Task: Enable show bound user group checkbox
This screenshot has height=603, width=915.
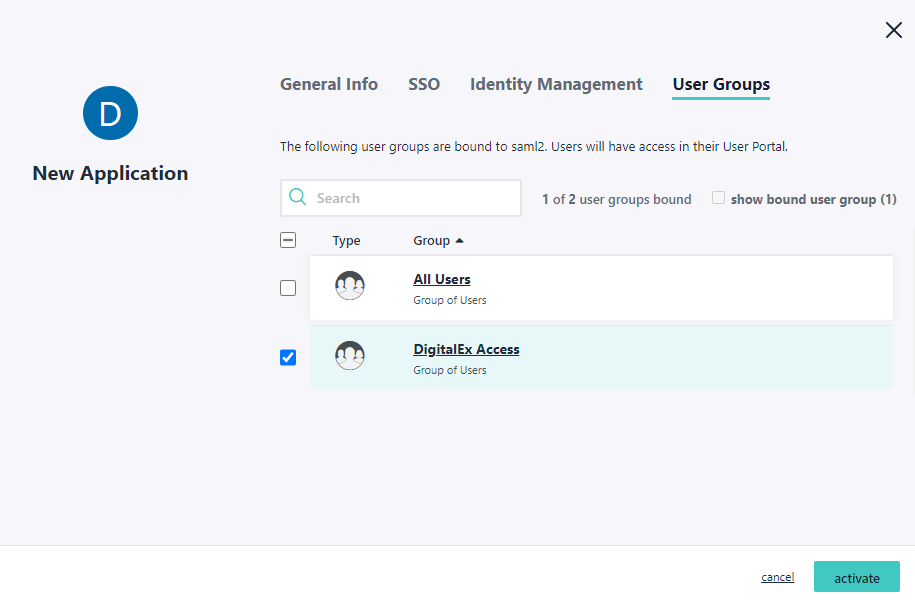Action: pyautogui.click(x=718, y=198)
